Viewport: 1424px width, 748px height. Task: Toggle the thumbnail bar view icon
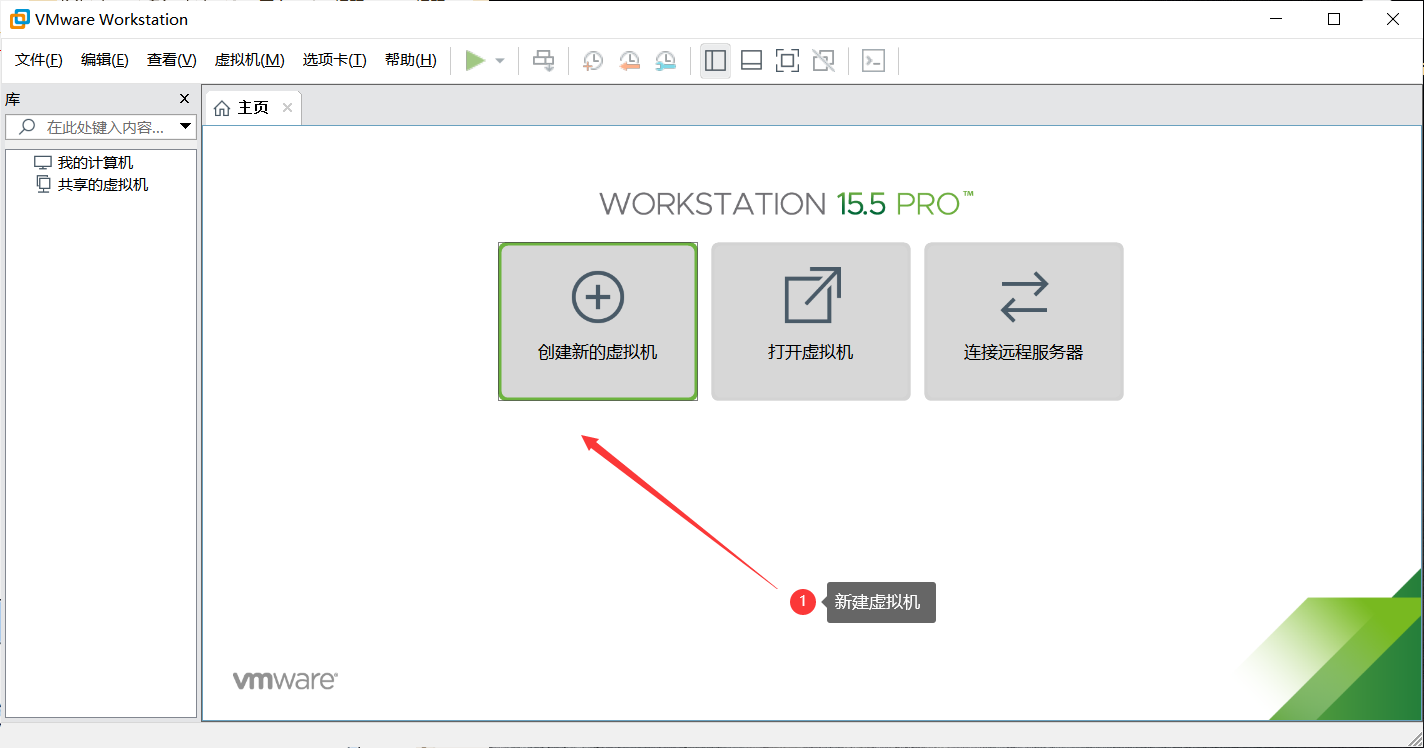[751, 61]
